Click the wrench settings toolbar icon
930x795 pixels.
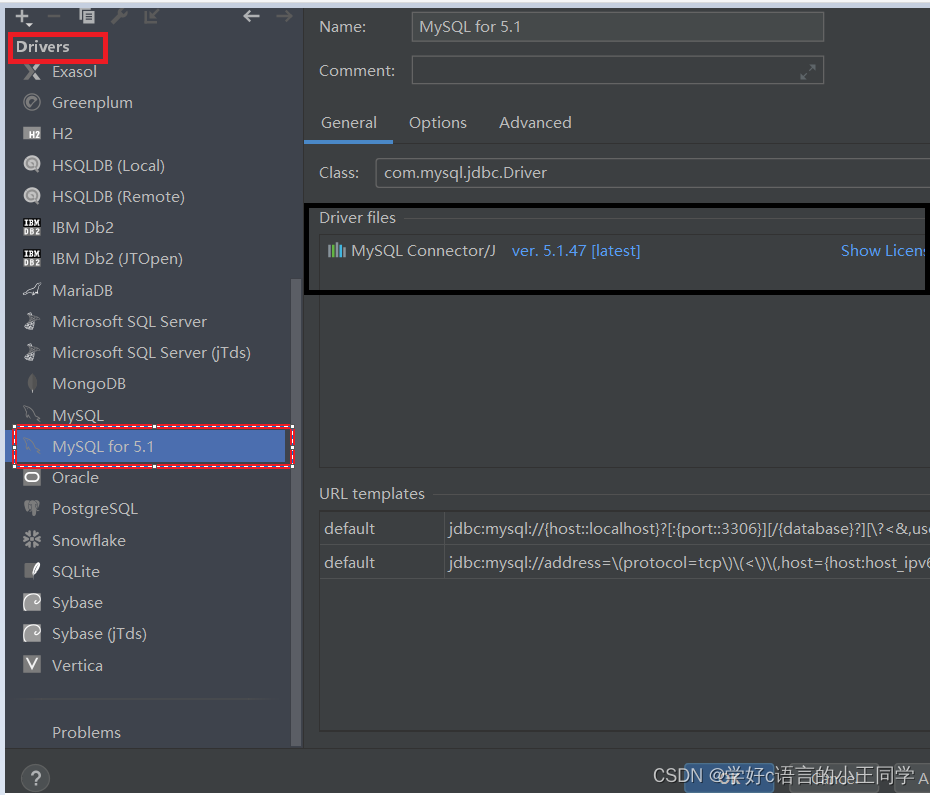119,17
